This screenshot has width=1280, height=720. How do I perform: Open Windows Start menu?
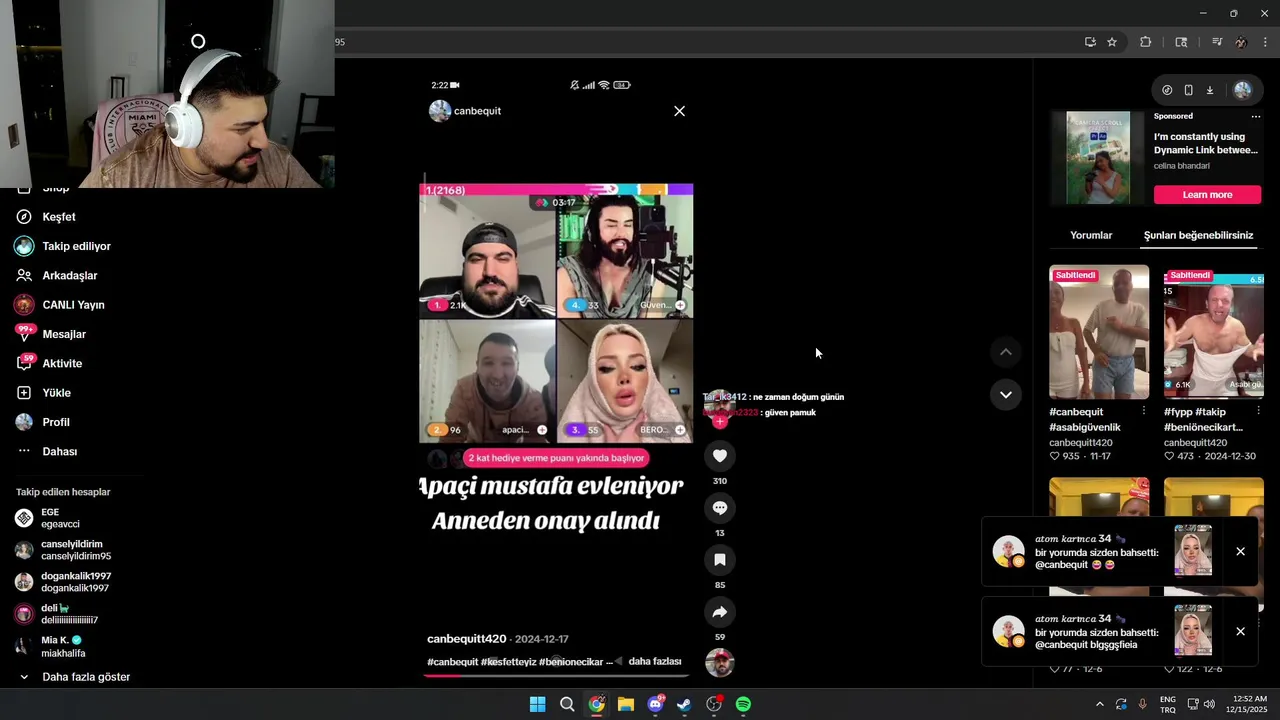tap(537, 704)
